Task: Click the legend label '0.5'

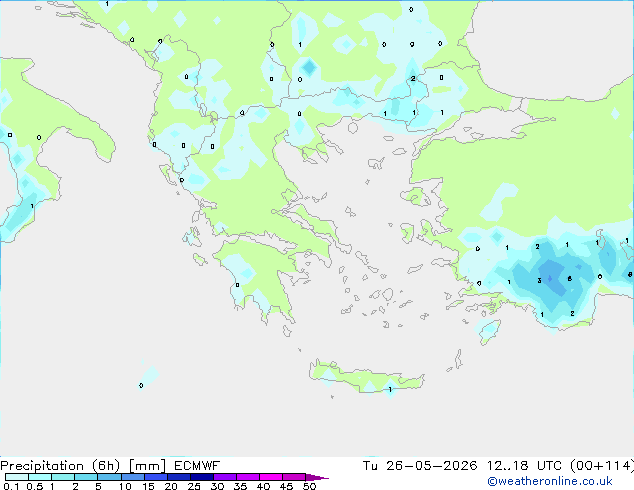Action: pos(34,486)
